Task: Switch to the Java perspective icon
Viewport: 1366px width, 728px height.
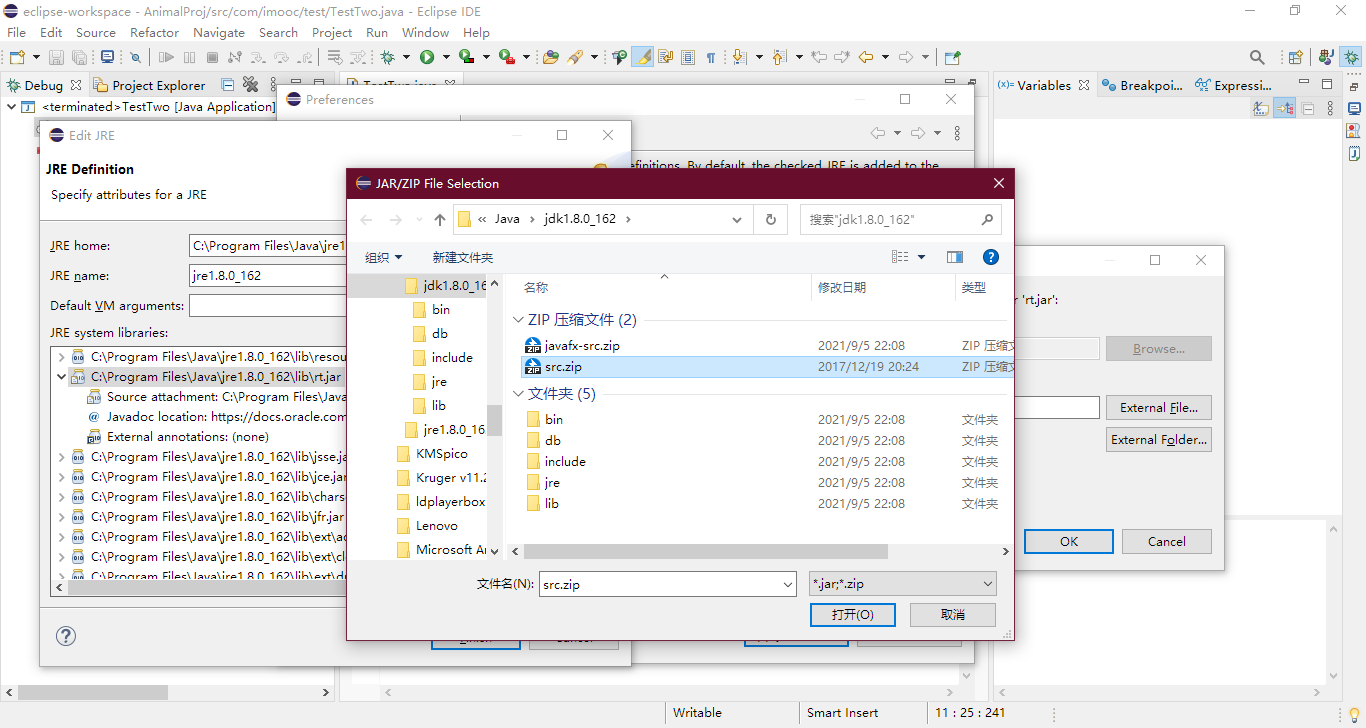Action: [x=1327, y=58]
